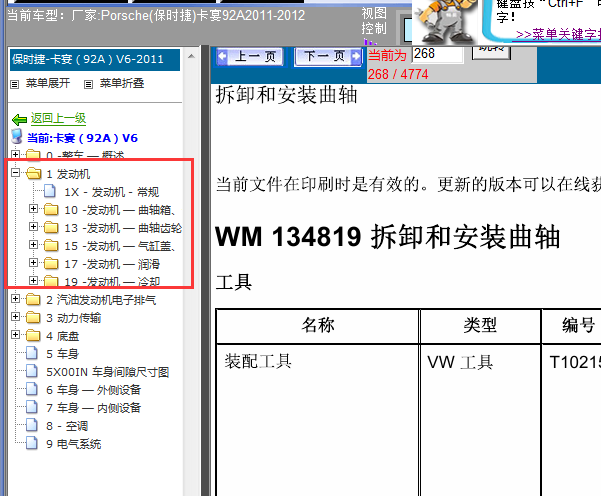Go to previous page with 上一页 button

point(250,57)
